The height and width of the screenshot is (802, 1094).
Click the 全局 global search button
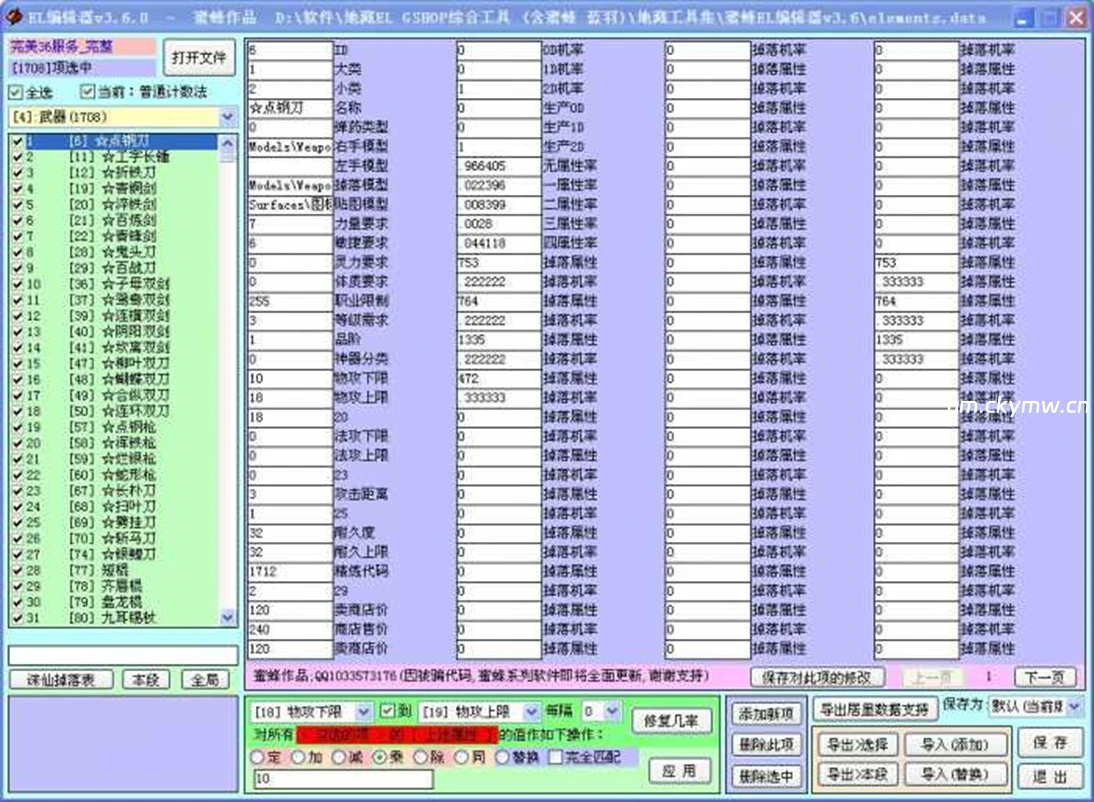point(205,679)
